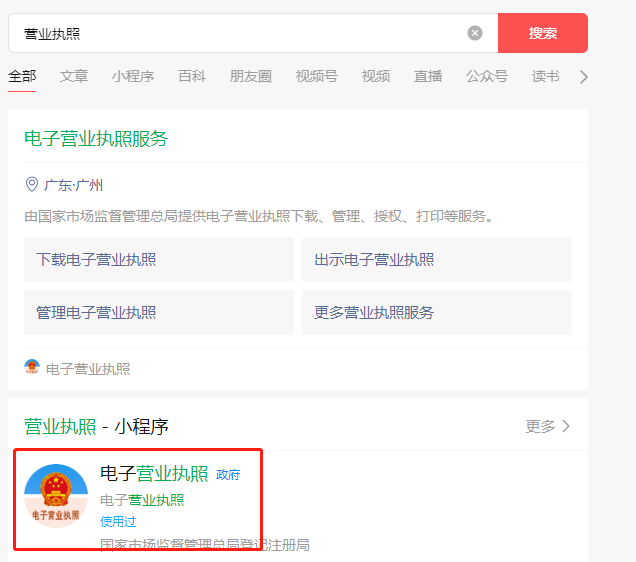This screenshot has width=636, height=562.
Task: Click the 电子营业执照 mini program title
Action: [154, 474]
